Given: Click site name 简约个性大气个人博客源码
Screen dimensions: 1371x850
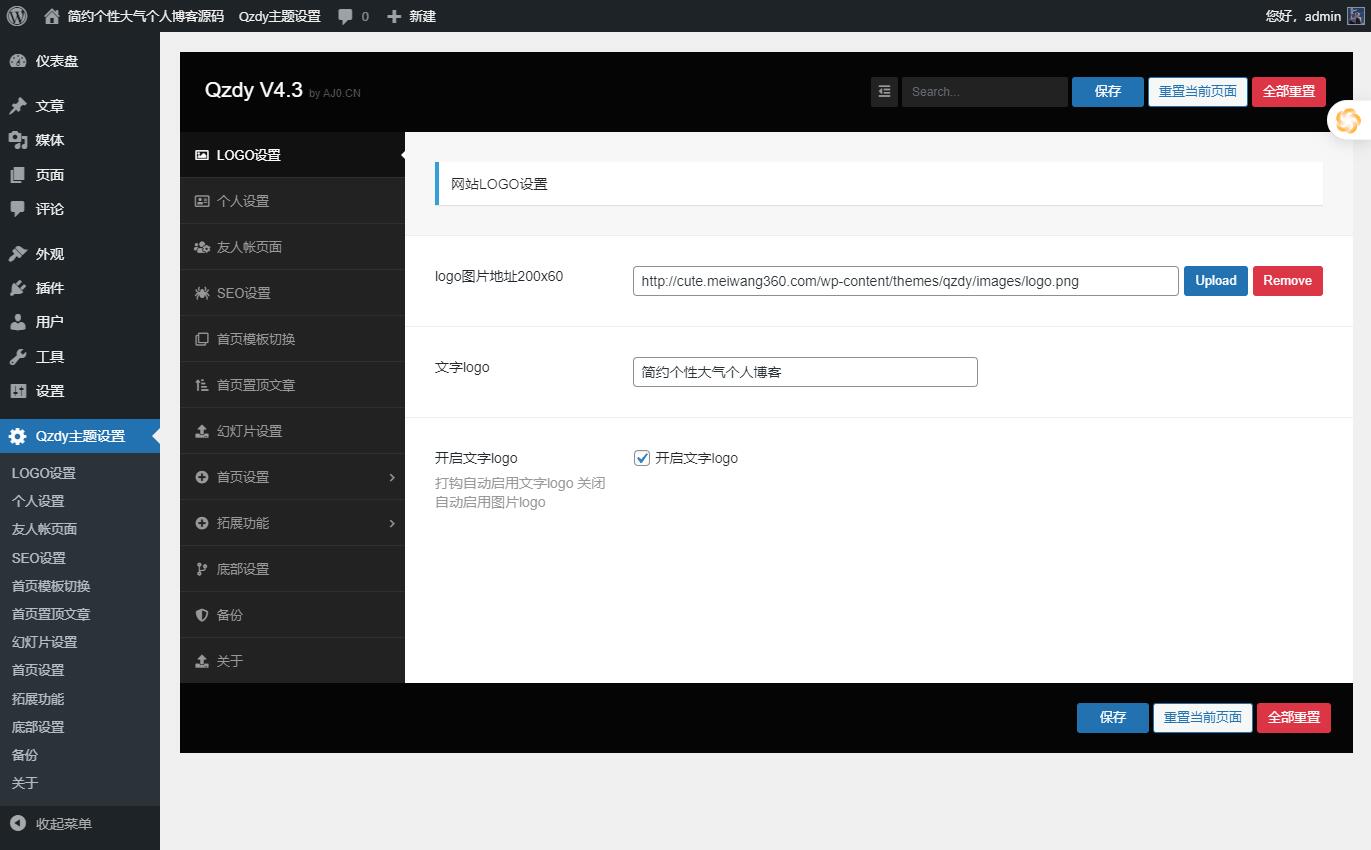Looking at the screenshot, I should click(x=146, y=16).
